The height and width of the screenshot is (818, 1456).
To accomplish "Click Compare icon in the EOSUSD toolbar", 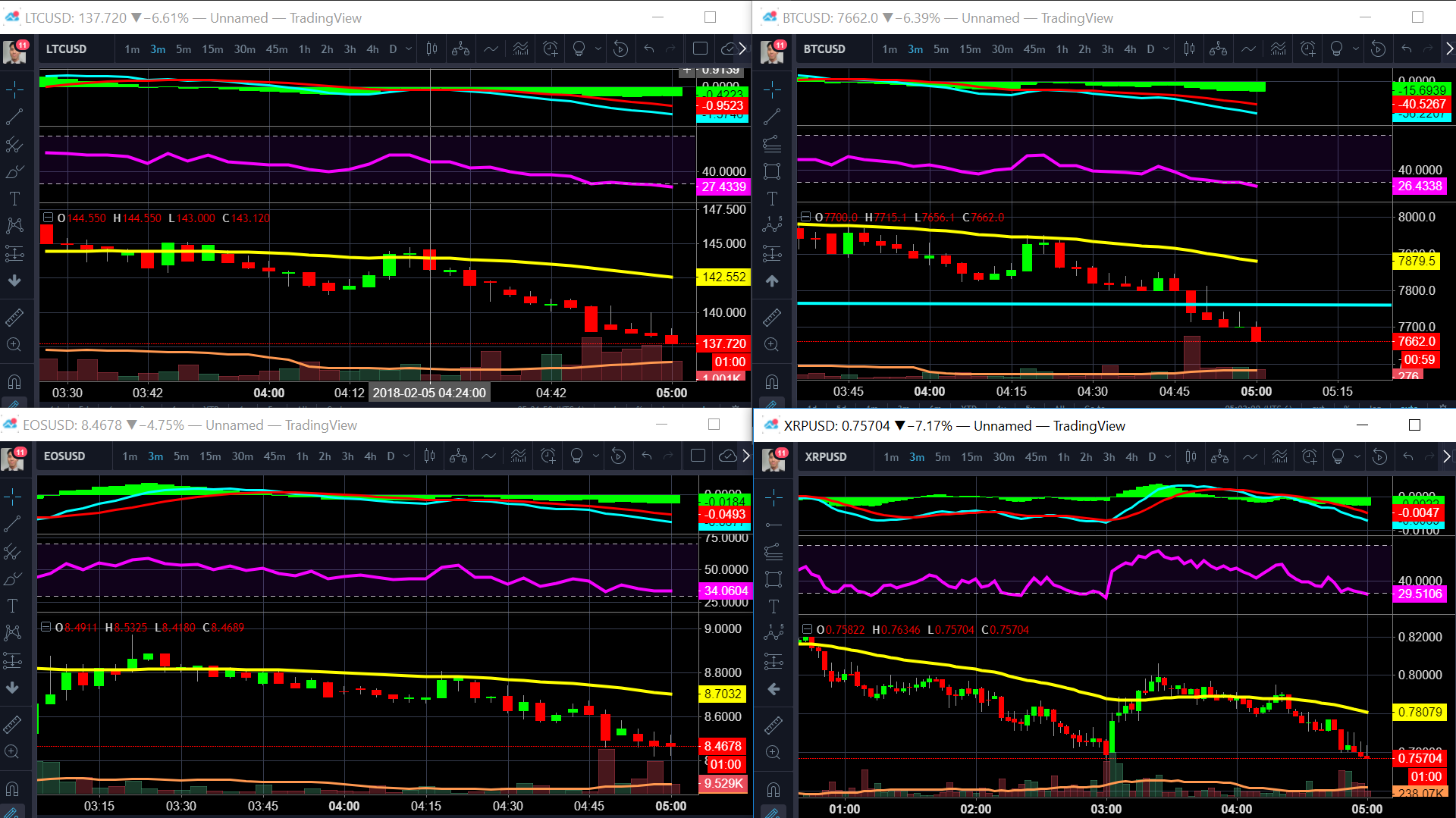I will click(458, 456).
